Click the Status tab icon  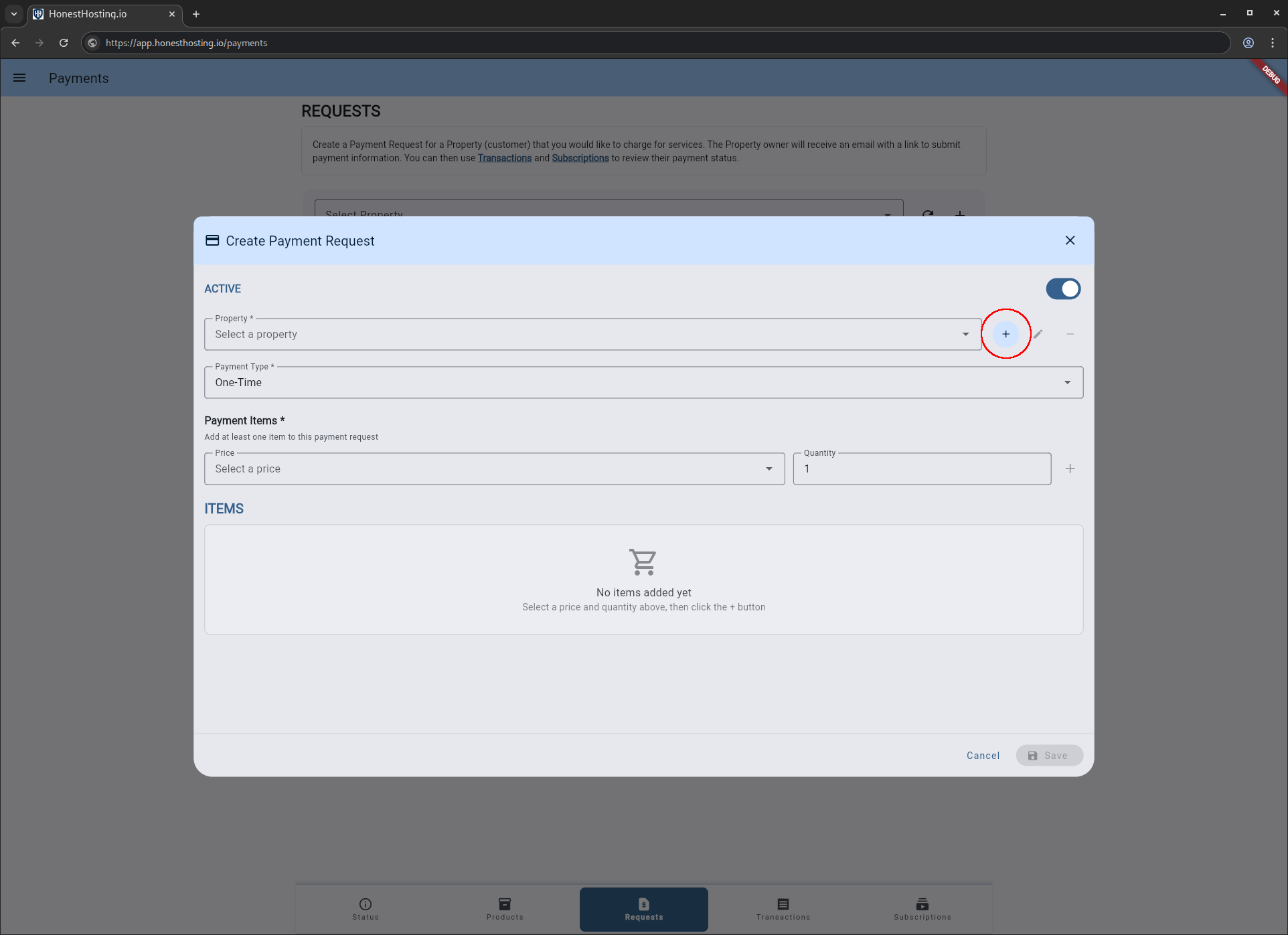(366, 904)
